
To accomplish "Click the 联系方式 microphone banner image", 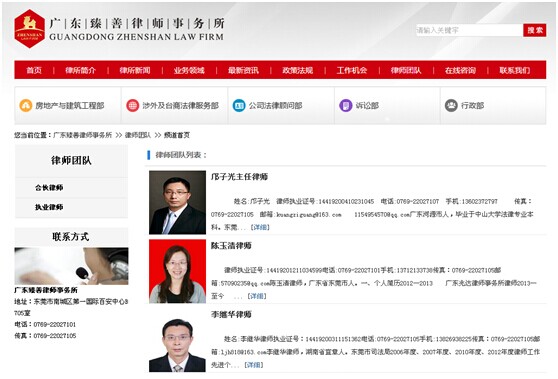I will [71, 266].
